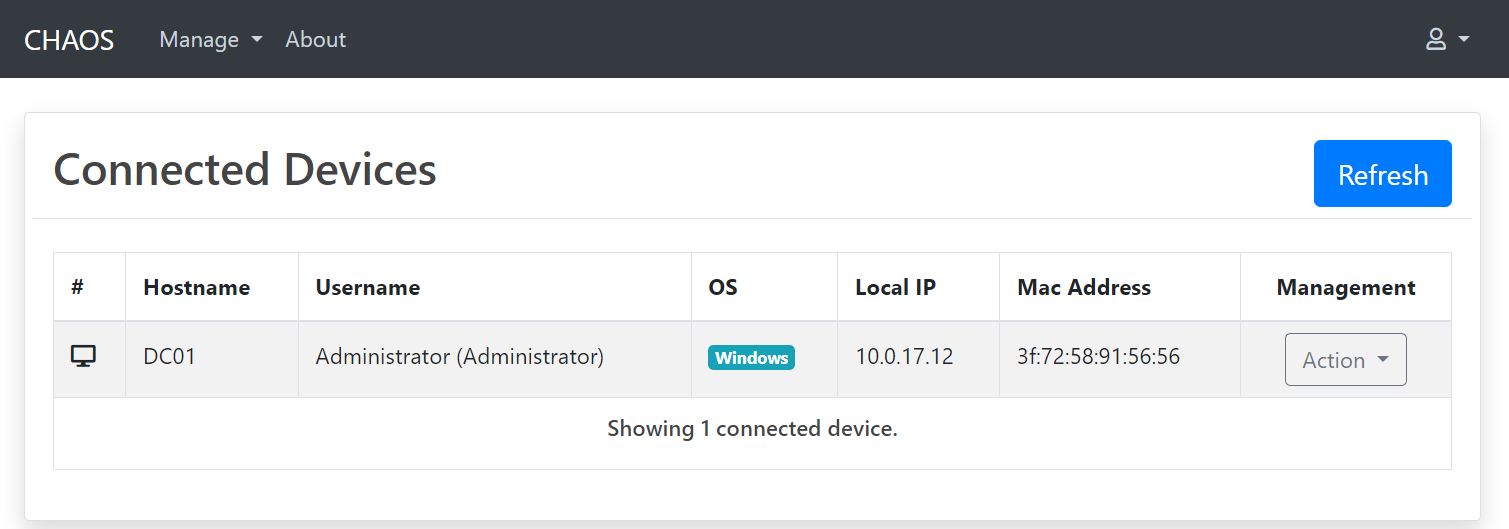The height and width of the screenshot is (529, 1509).
Task: Open the user account icon menu
Action: click(x=1446, y=39)
